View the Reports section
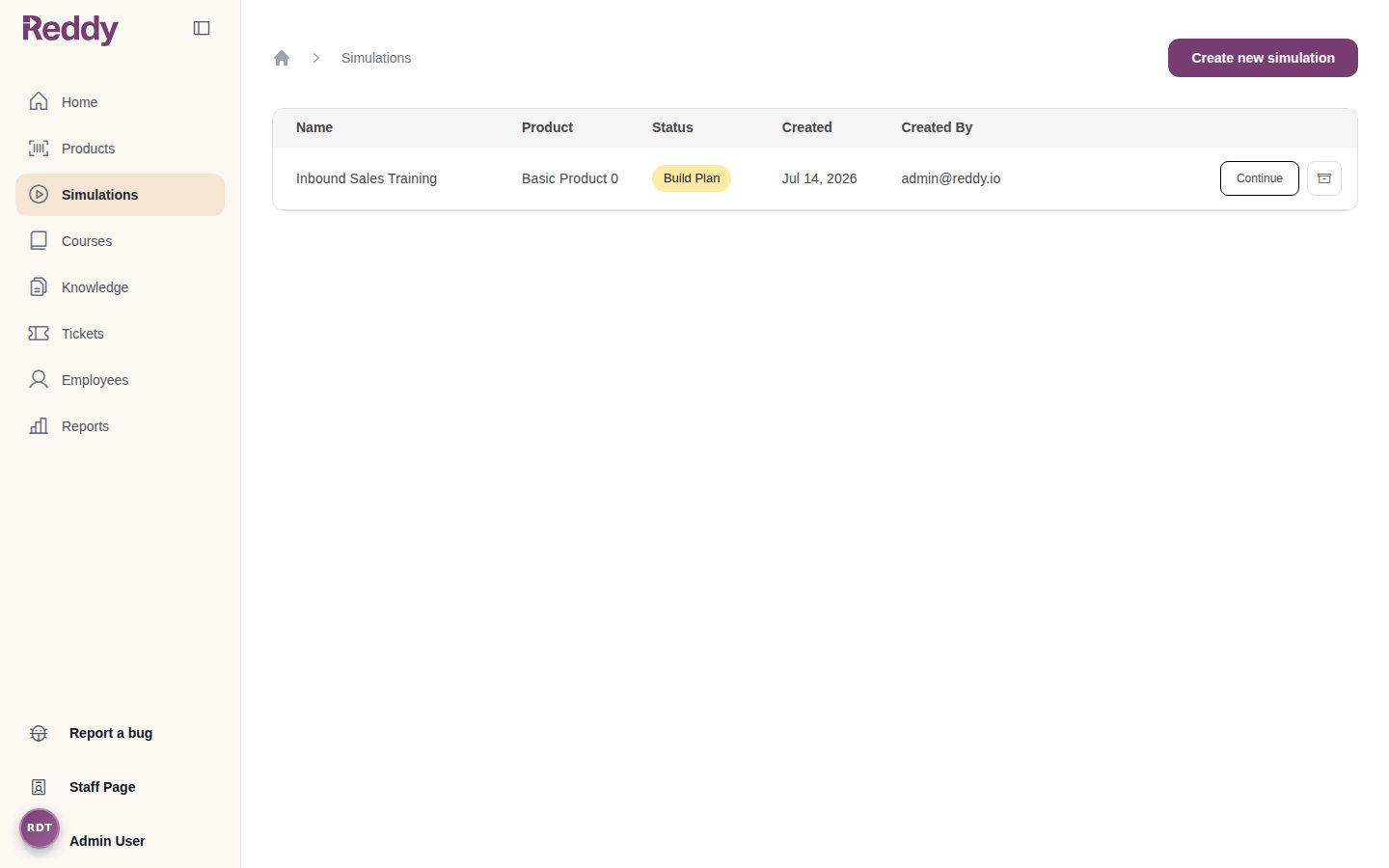This screenshot has height=868, width=1389. click(120, 426)
